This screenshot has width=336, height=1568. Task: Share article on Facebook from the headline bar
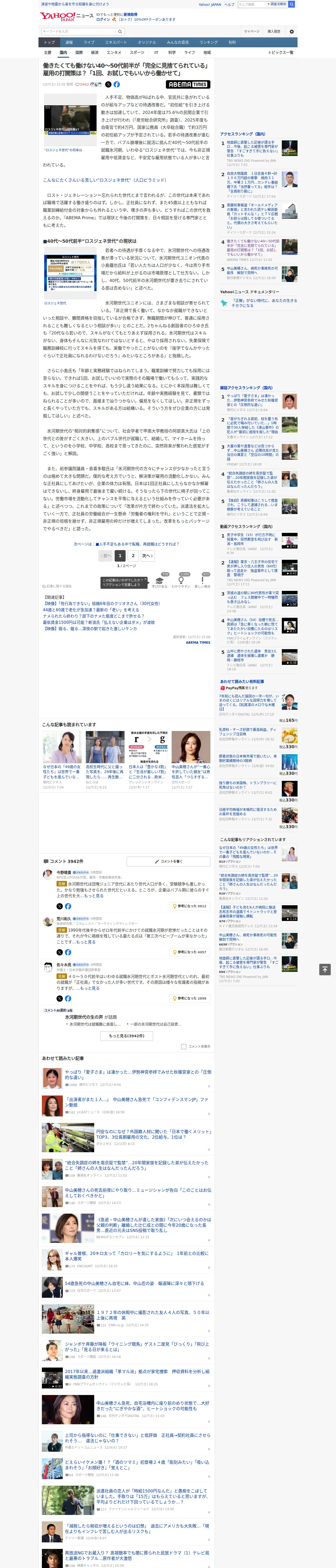pyautogui.click(x=116, y=85)
